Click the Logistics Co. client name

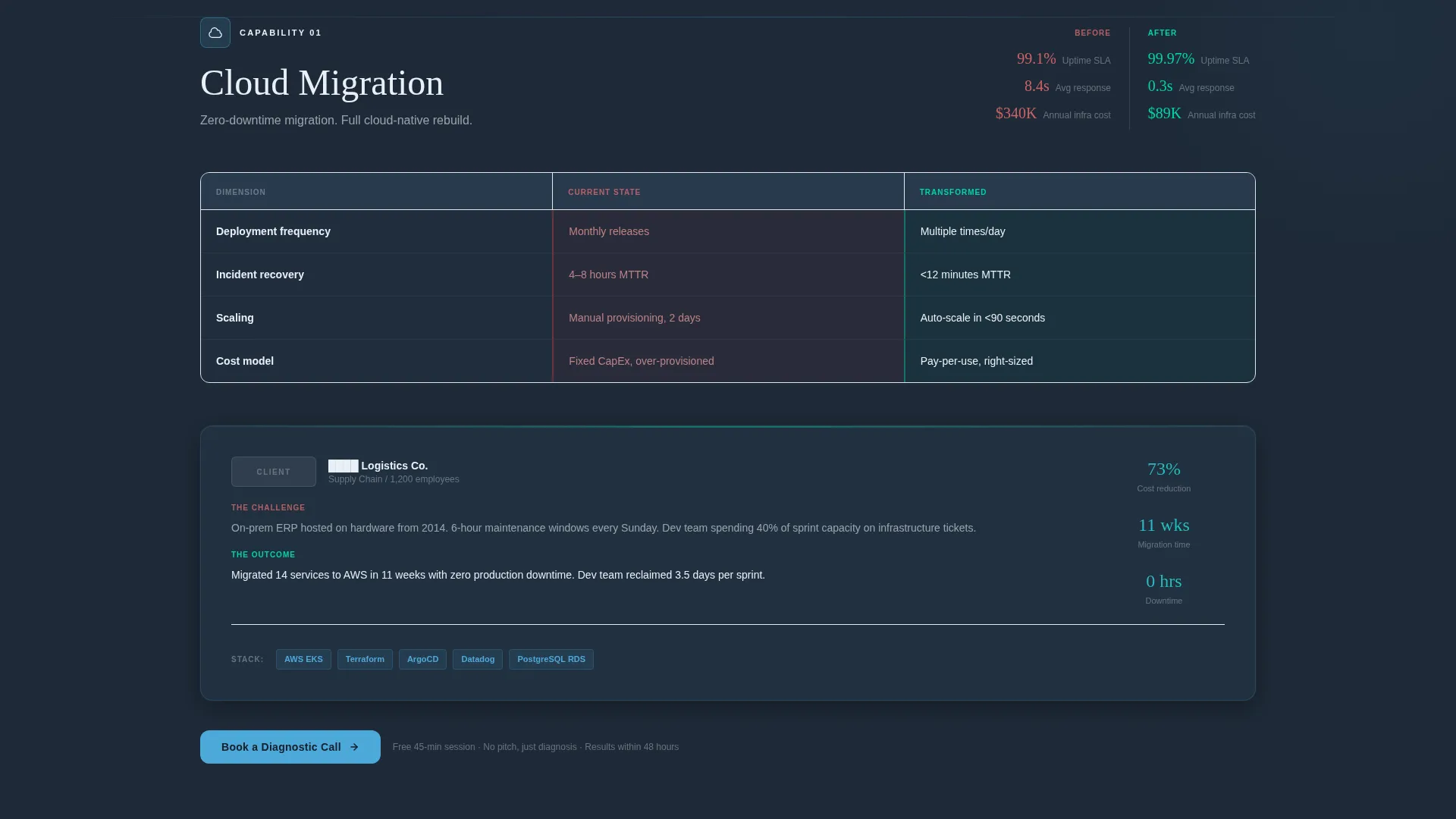pos(378,466)
